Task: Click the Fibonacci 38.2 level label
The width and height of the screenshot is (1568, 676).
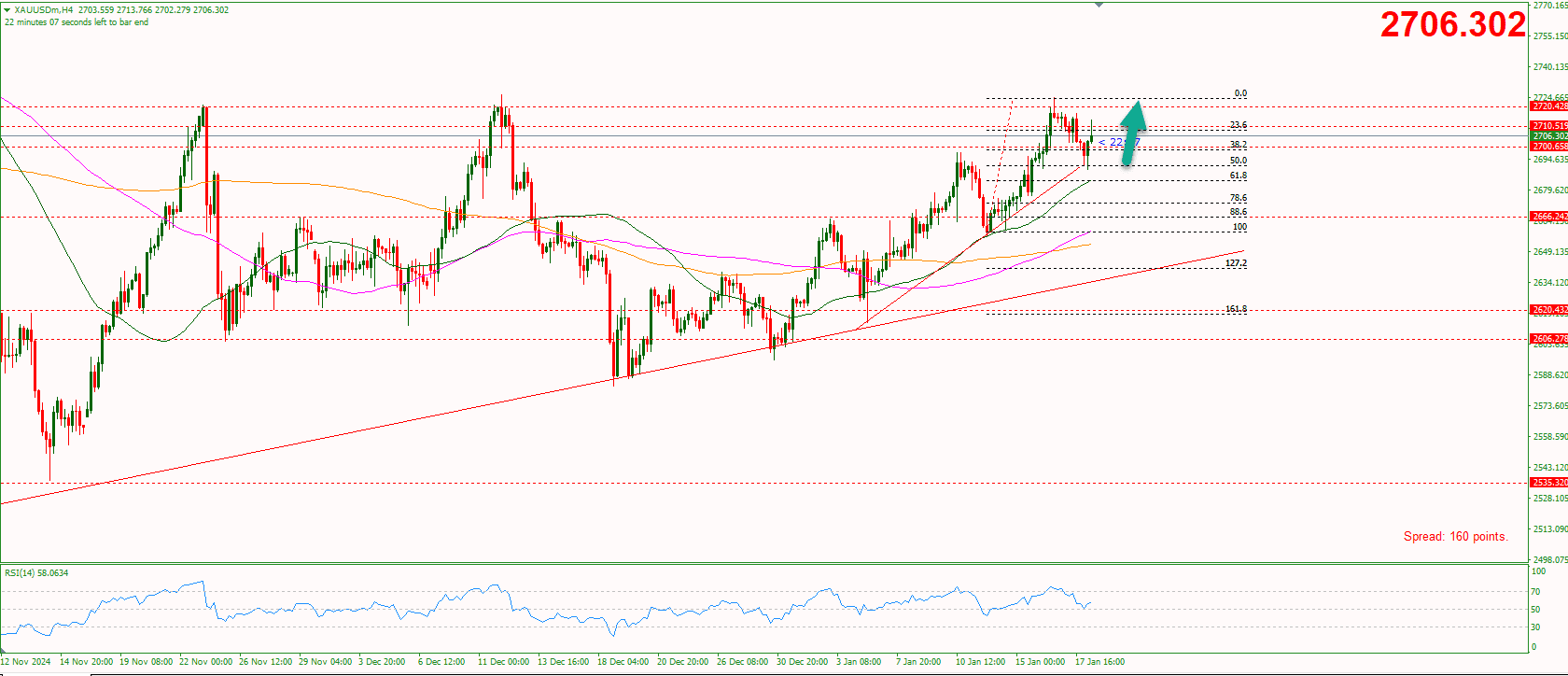Action: (x=1239, y=145)
